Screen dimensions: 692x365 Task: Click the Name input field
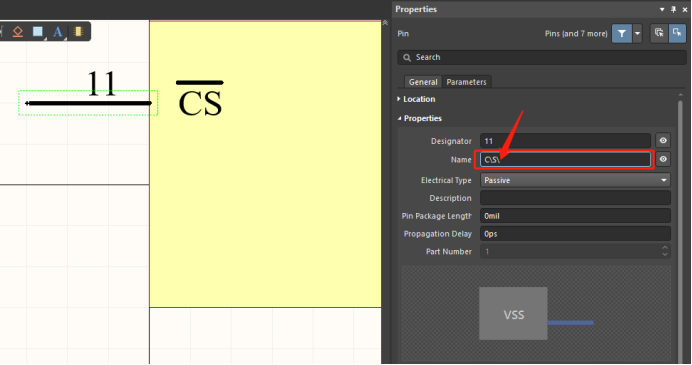click(565, 159)
